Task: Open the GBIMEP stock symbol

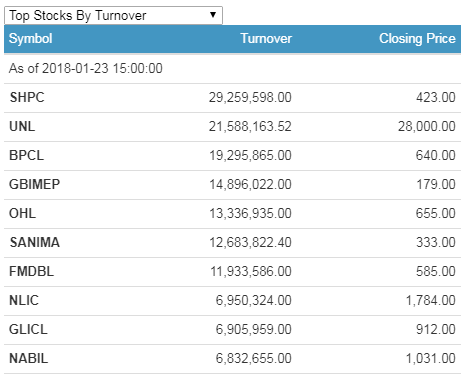Action: (x=35, y=184)
